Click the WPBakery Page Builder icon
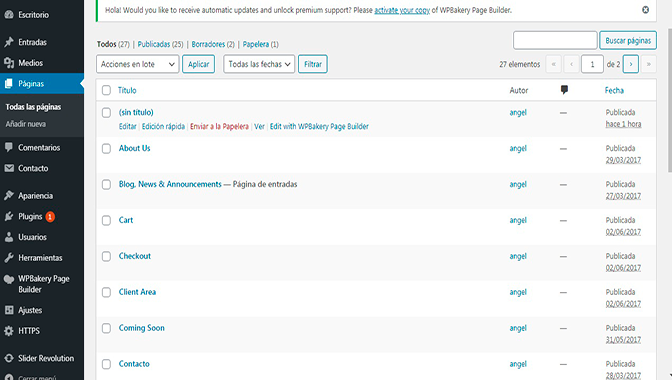The image size is (672, 380). [x=9, y=279]
